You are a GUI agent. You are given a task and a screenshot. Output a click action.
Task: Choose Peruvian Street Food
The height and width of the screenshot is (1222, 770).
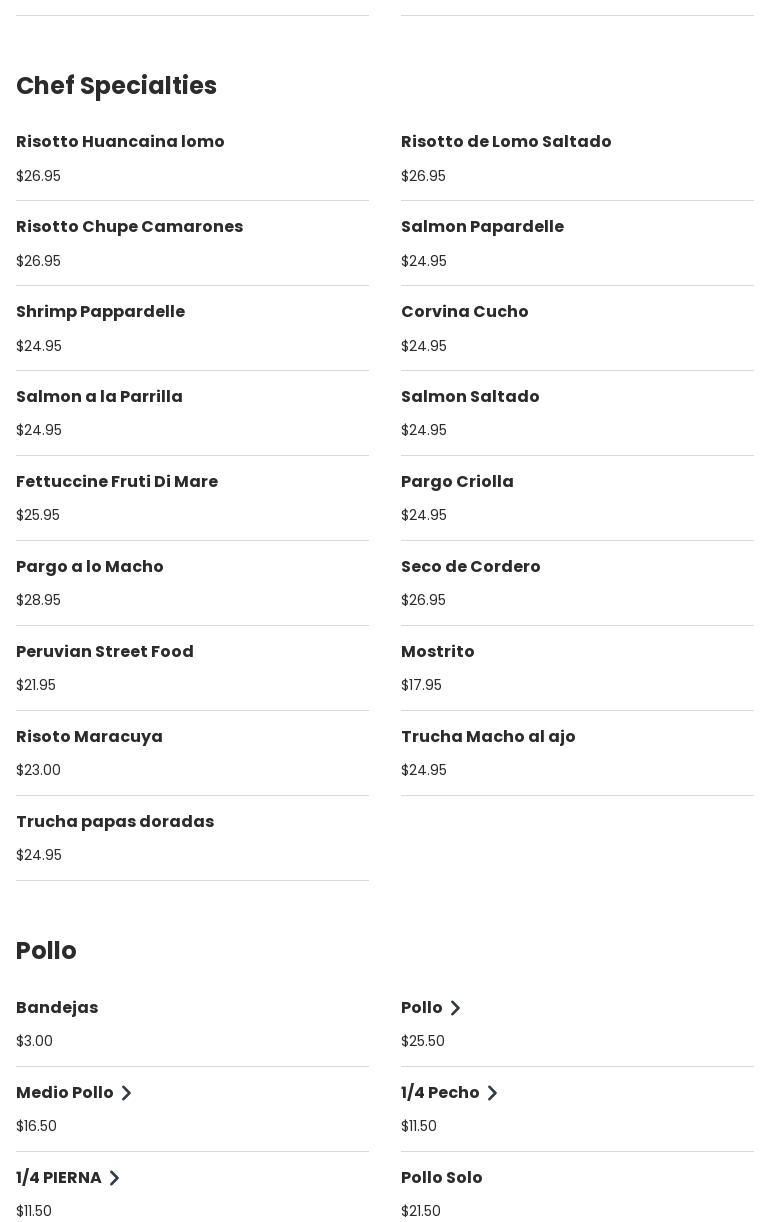(105, 652)
